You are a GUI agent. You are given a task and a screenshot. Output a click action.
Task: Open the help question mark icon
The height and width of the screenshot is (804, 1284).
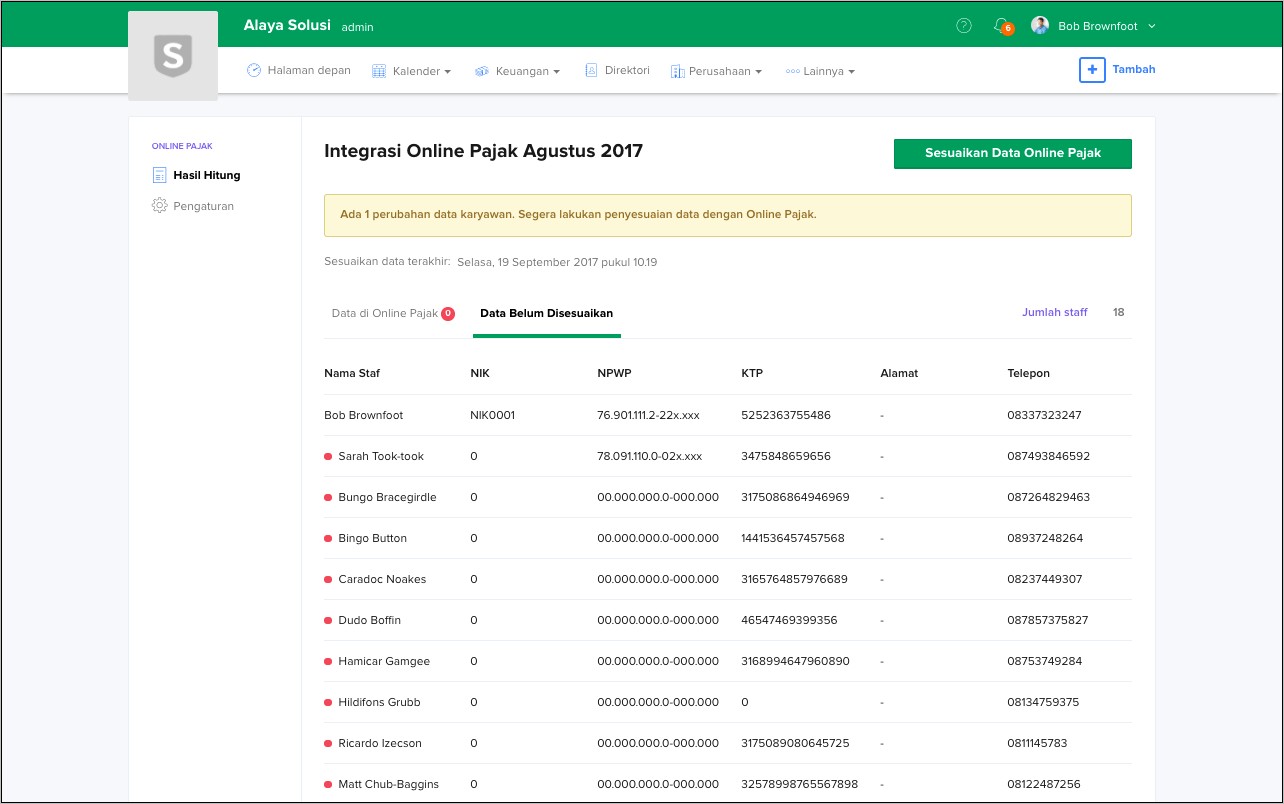point(964,26)
